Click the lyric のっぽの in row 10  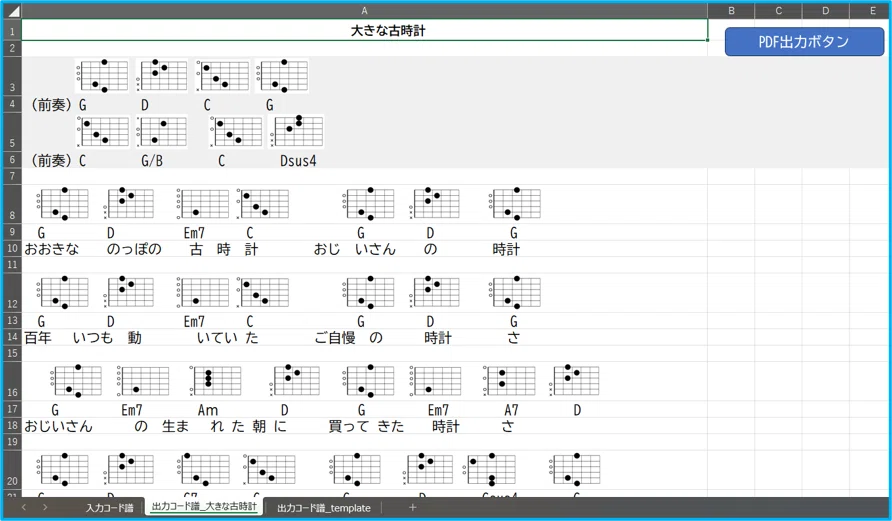(x=134, y=249)
